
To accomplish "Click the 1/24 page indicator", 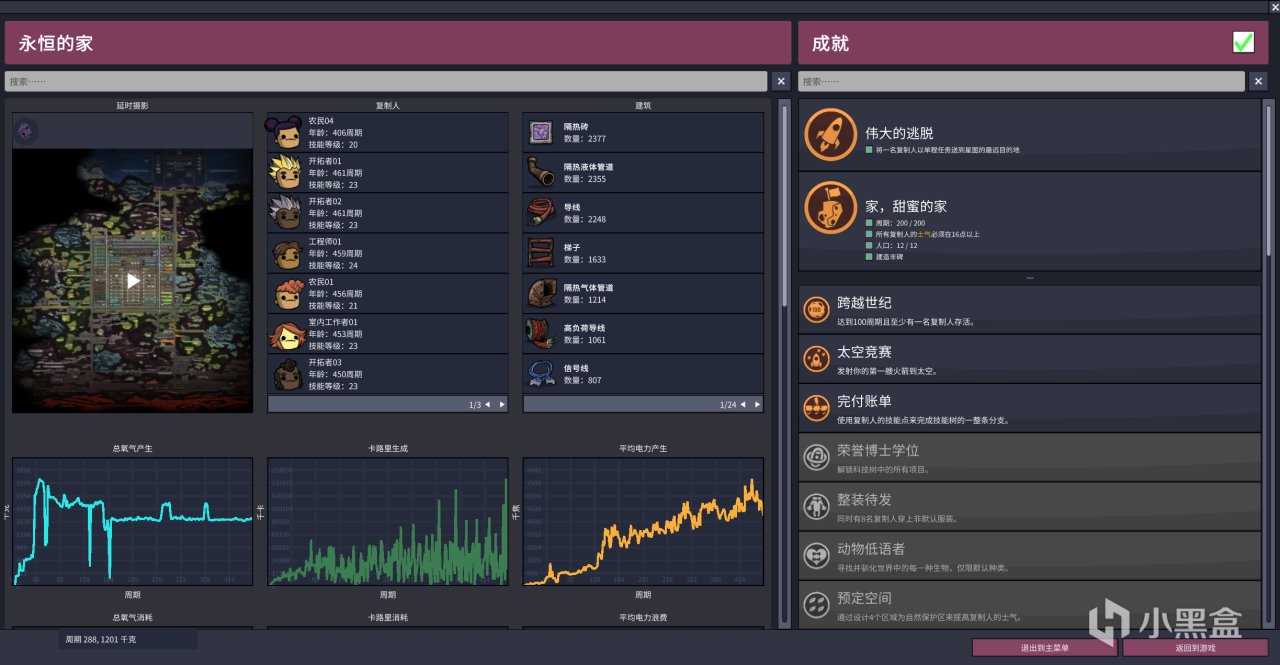I will [x=727, y=405].
